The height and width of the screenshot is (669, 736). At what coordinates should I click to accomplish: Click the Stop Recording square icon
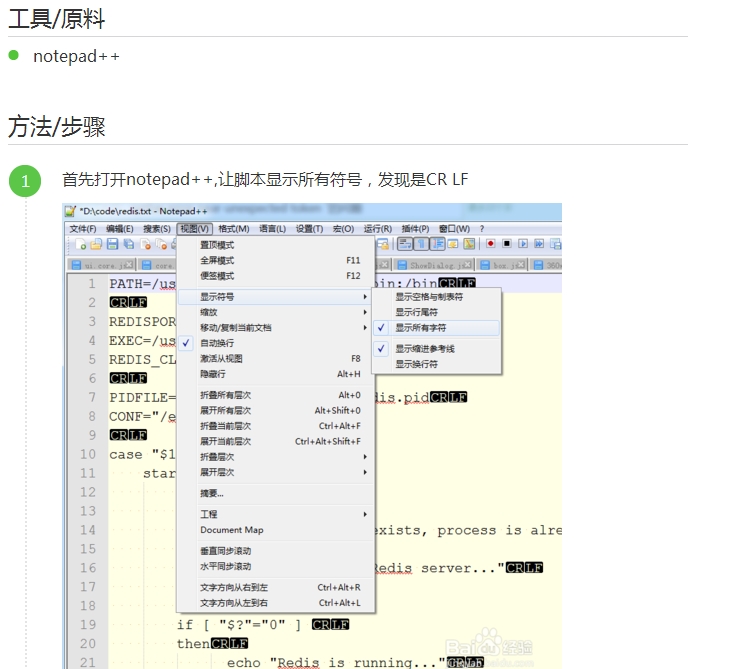tap(507, 244)
